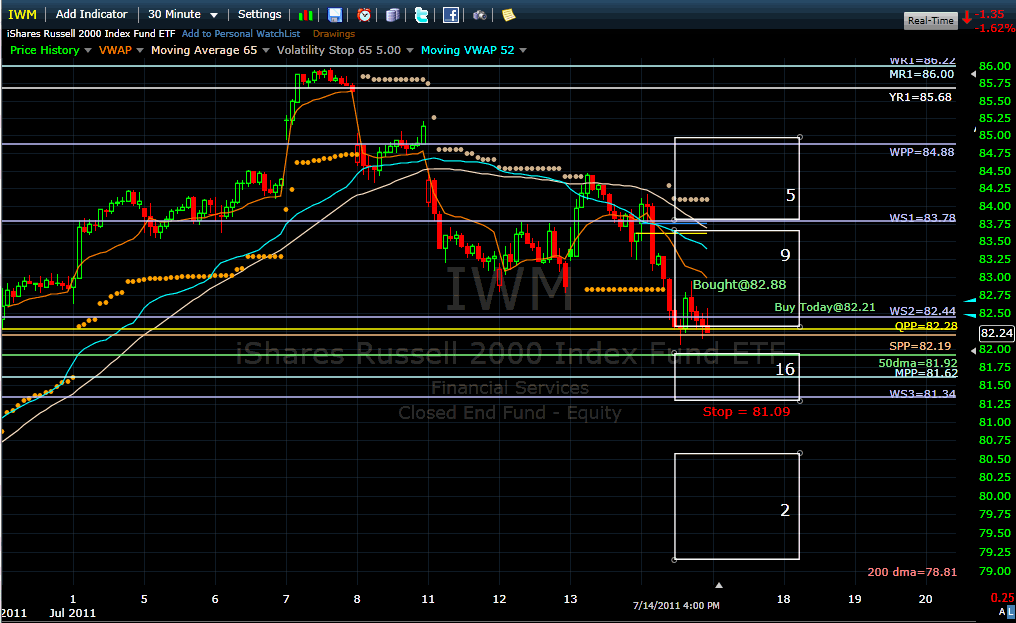Expand the Price History dropdown arrow

(x=88, y=51)
